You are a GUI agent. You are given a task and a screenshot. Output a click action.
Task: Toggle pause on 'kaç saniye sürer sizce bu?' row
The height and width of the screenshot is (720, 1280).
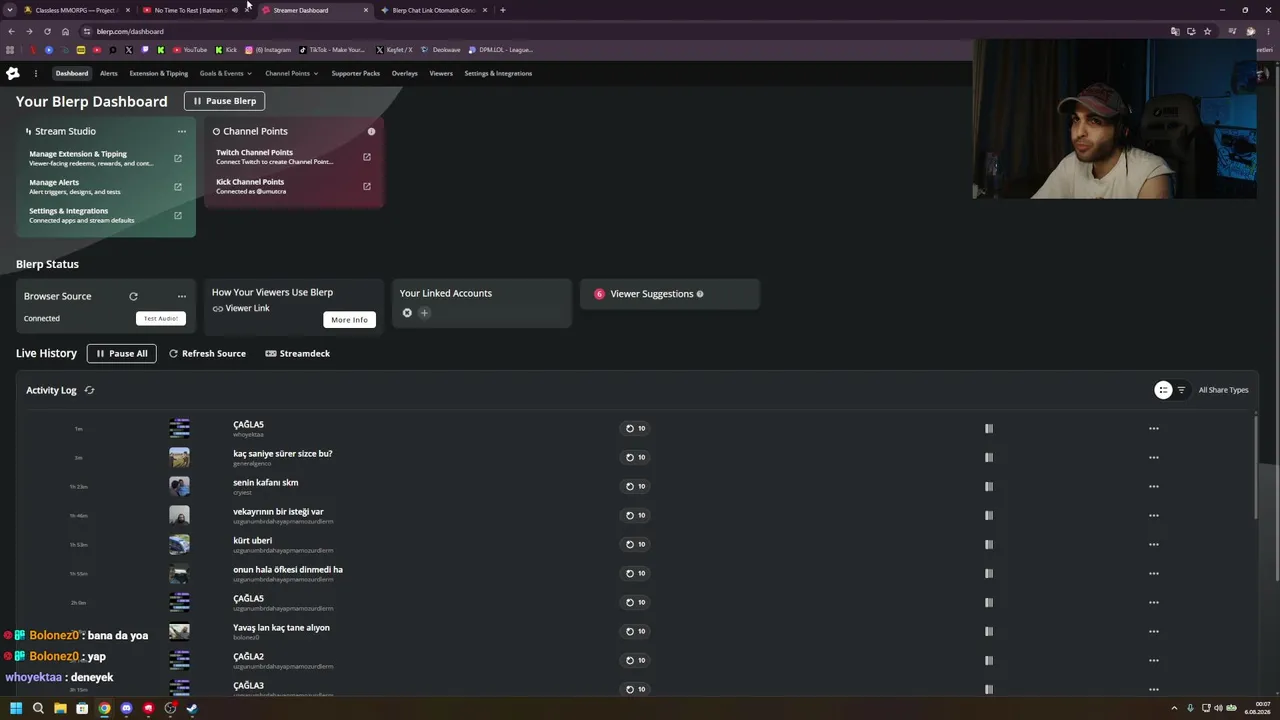point(989,457)
